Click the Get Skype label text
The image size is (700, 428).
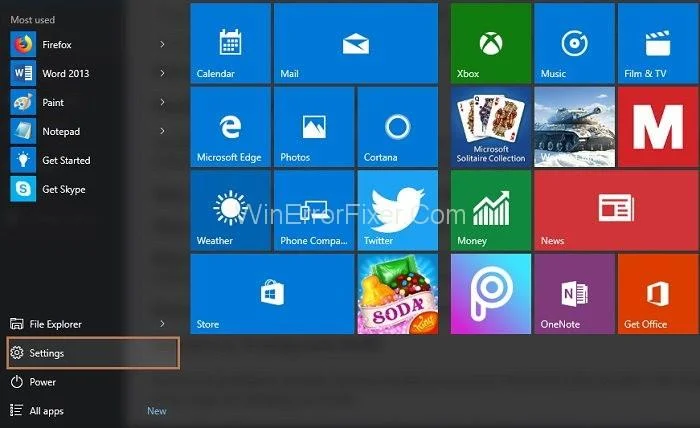[x=64, y=189]
